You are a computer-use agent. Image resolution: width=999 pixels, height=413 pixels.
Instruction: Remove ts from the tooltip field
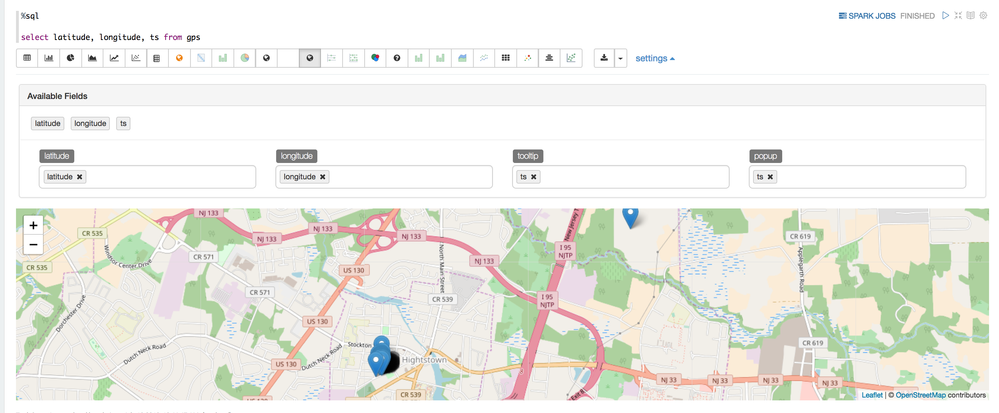(534, 177)
